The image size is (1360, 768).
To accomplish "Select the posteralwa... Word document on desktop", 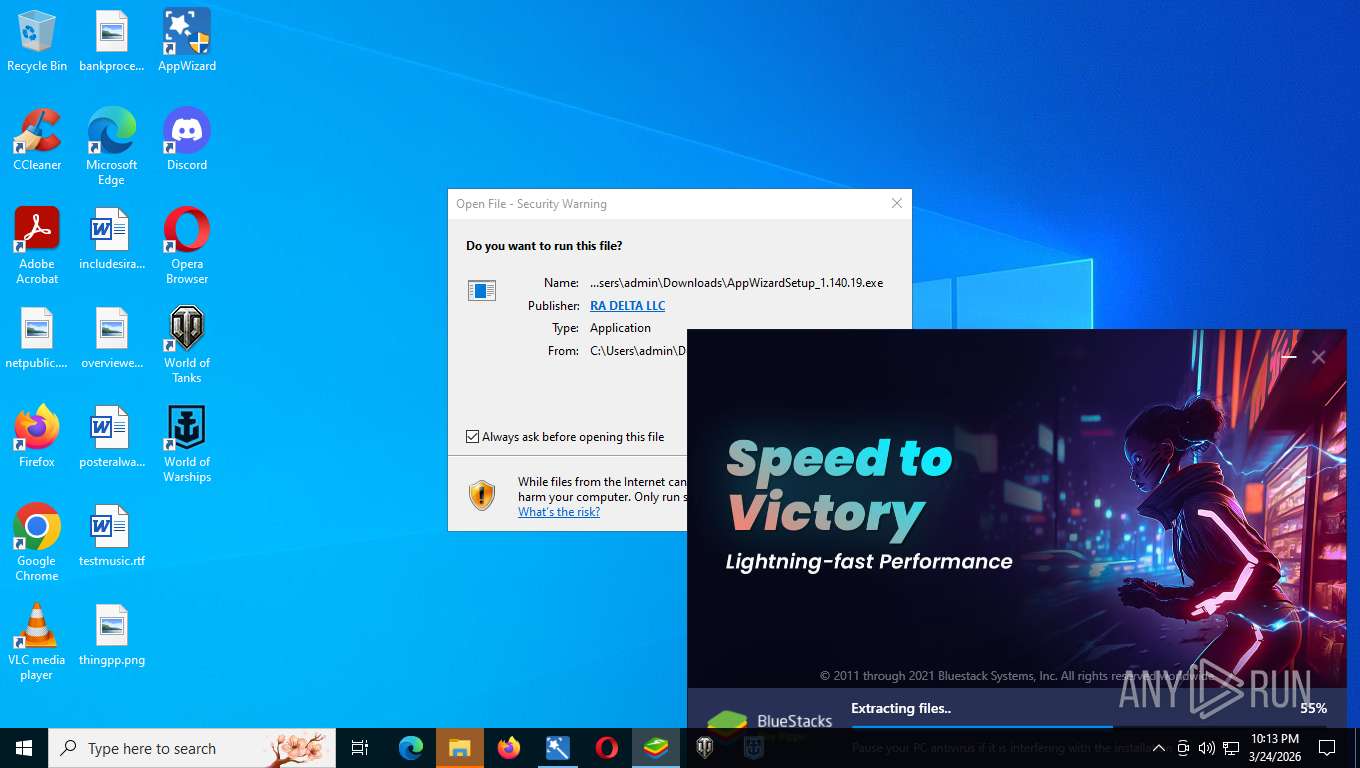I will click(x=111, y=437).
